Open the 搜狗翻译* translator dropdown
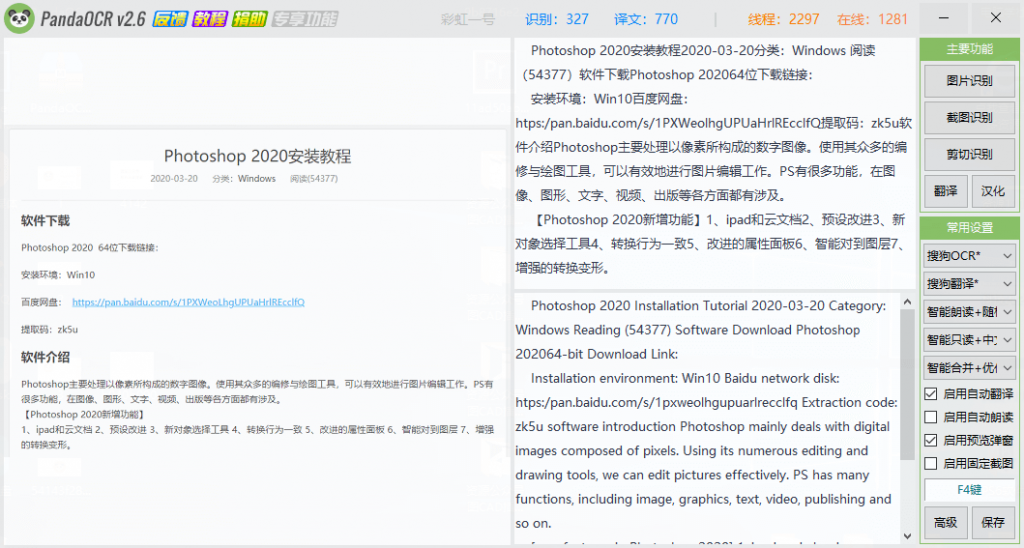 coord(969,283)
